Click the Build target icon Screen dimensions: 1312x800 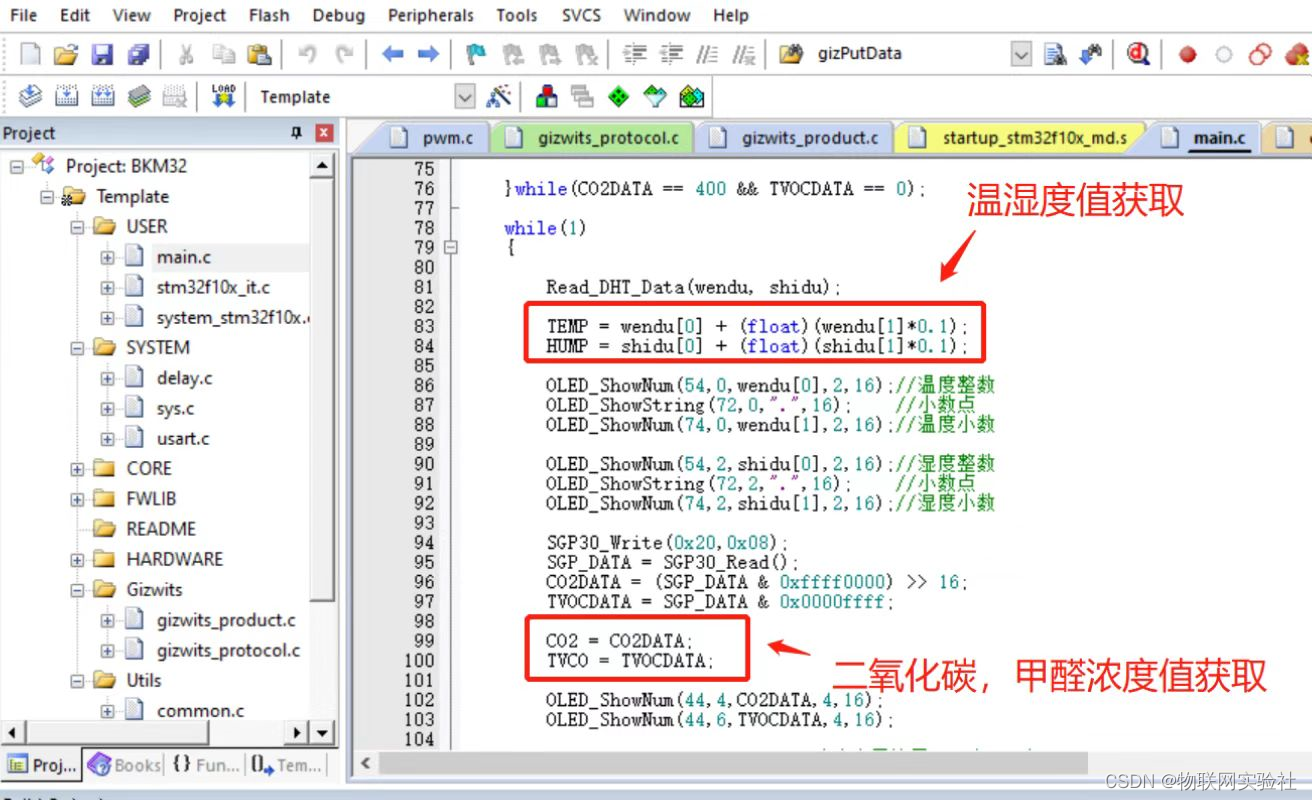[66, 96]
